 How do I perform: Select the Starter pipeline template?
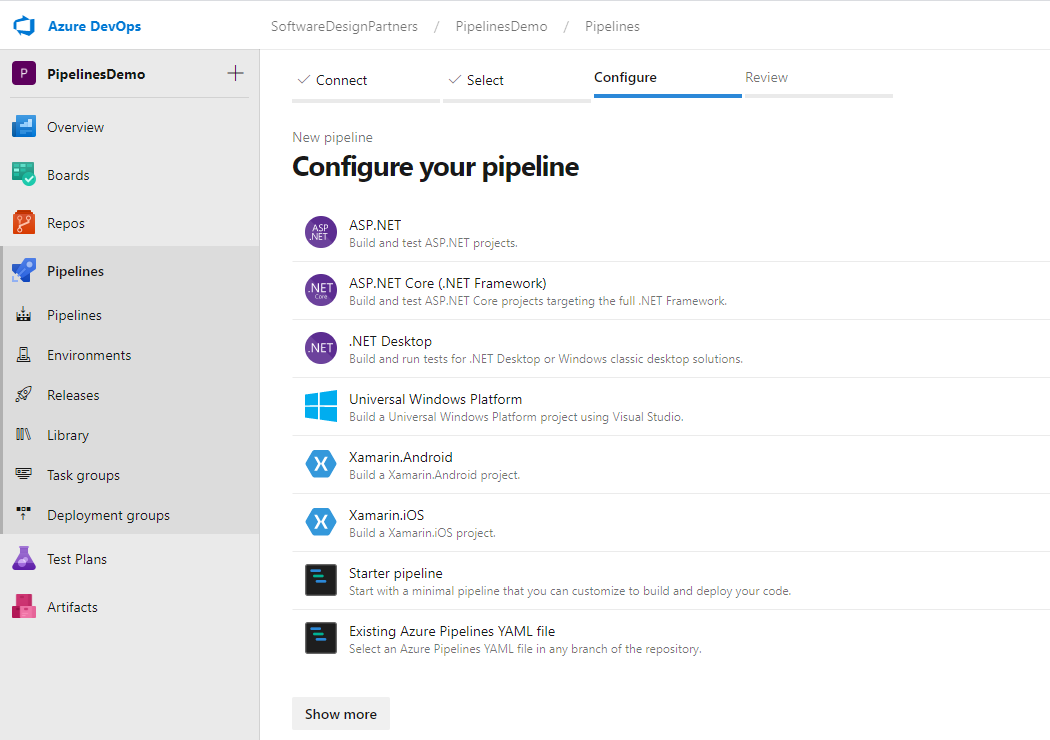395,572
